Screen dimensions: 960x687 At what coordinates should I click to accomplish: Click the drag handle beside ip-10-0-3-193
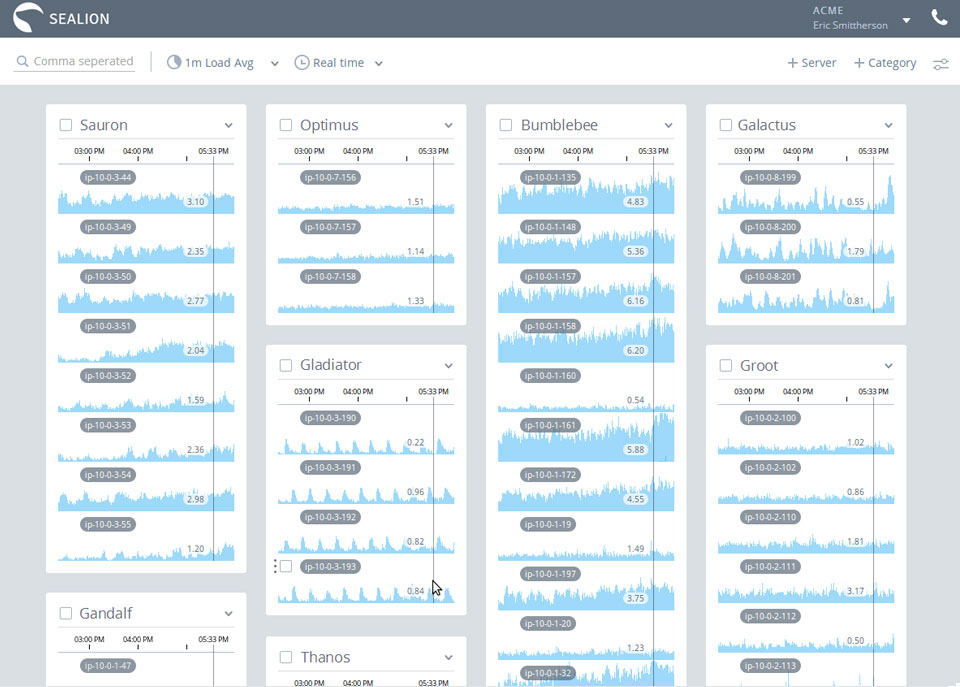click(275, 567)
